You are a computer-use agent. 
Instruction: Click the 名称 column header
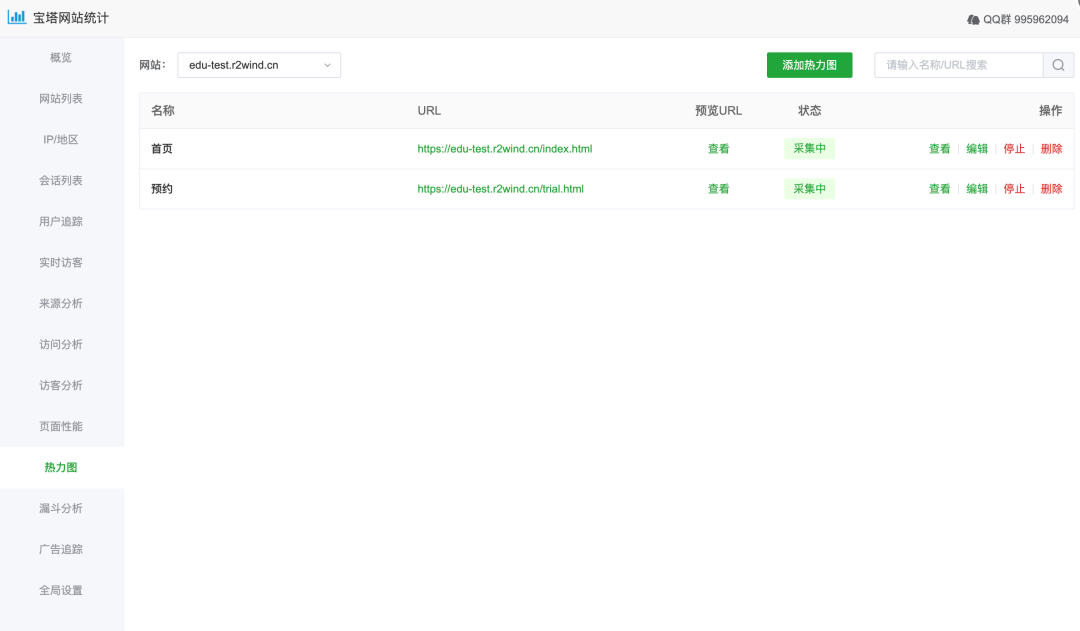(163, 111)
